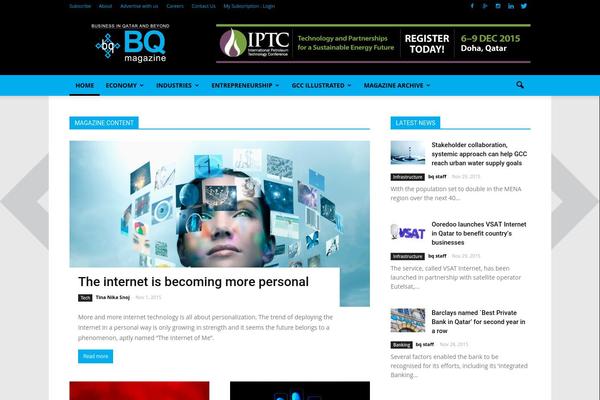The width and height of the screenshot is (600, 400).
Task: Expand the Magazine Archive dropdown
Action: click(x=397, y=86)
